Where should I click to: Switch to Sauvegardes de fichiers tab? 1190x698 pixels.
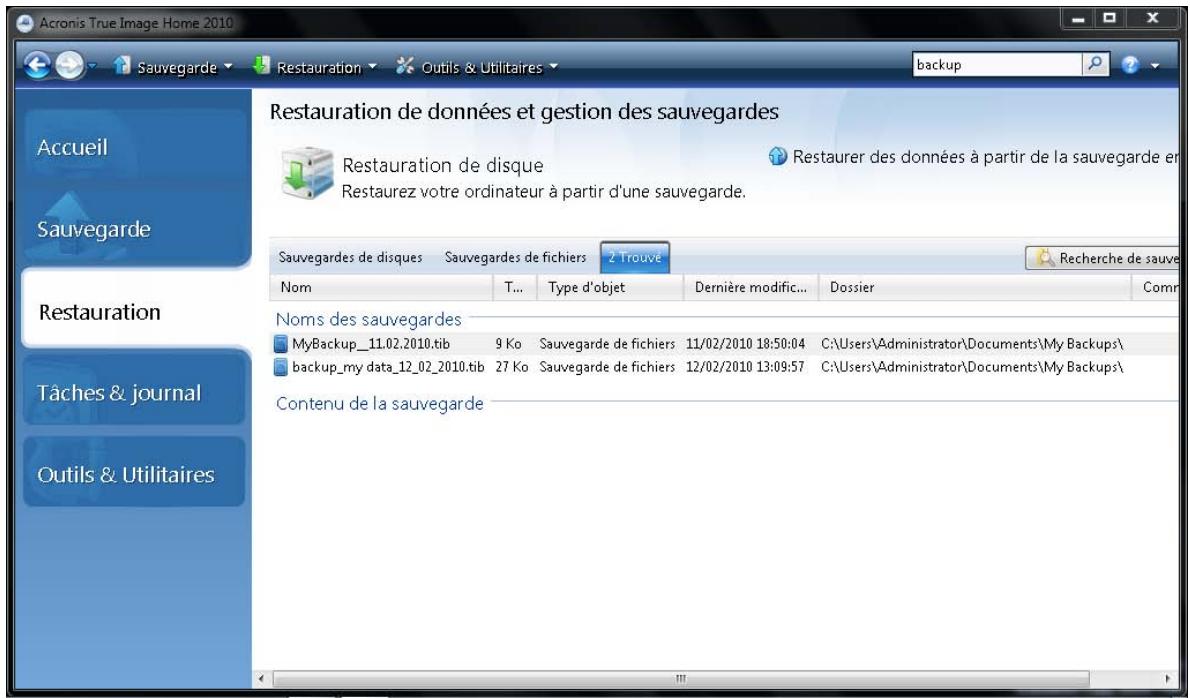515,257
